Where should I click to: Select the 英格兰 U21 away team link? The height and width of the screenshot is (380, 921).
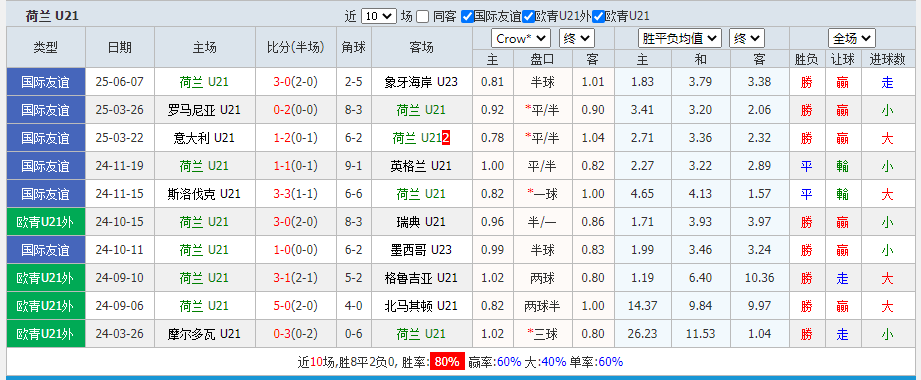(x=421, y=166)
